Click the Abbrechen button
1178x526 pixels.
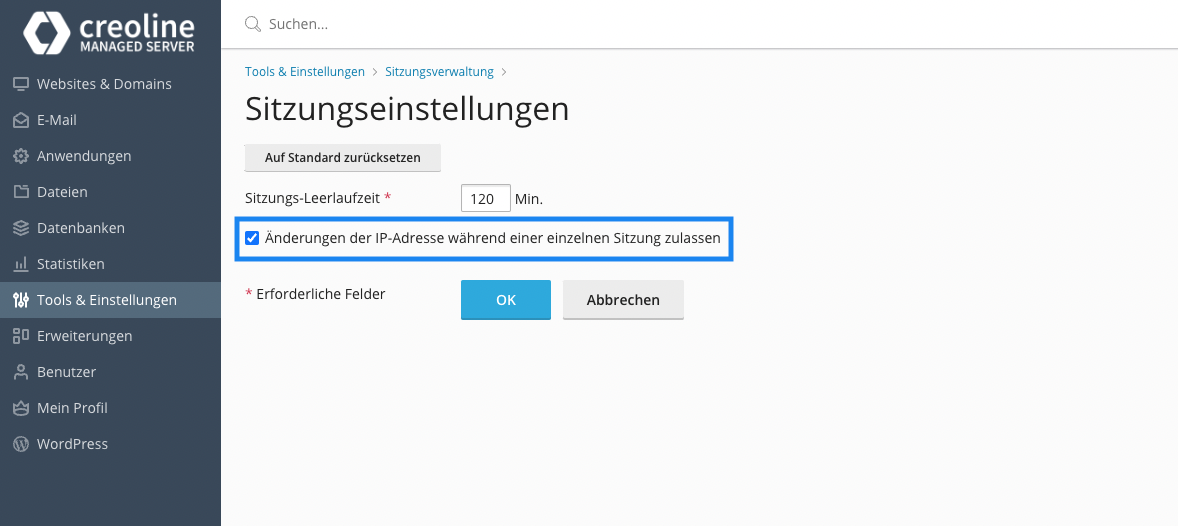(623, 300)
